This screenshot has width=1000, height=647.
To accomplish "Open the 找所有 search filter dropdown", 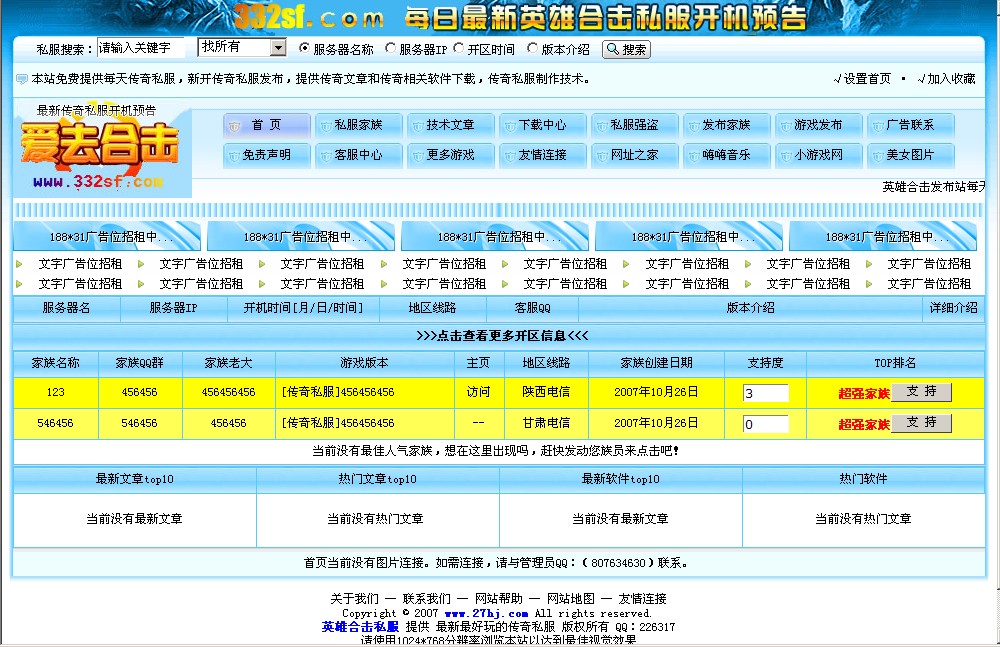I will [x=240, y=46].
